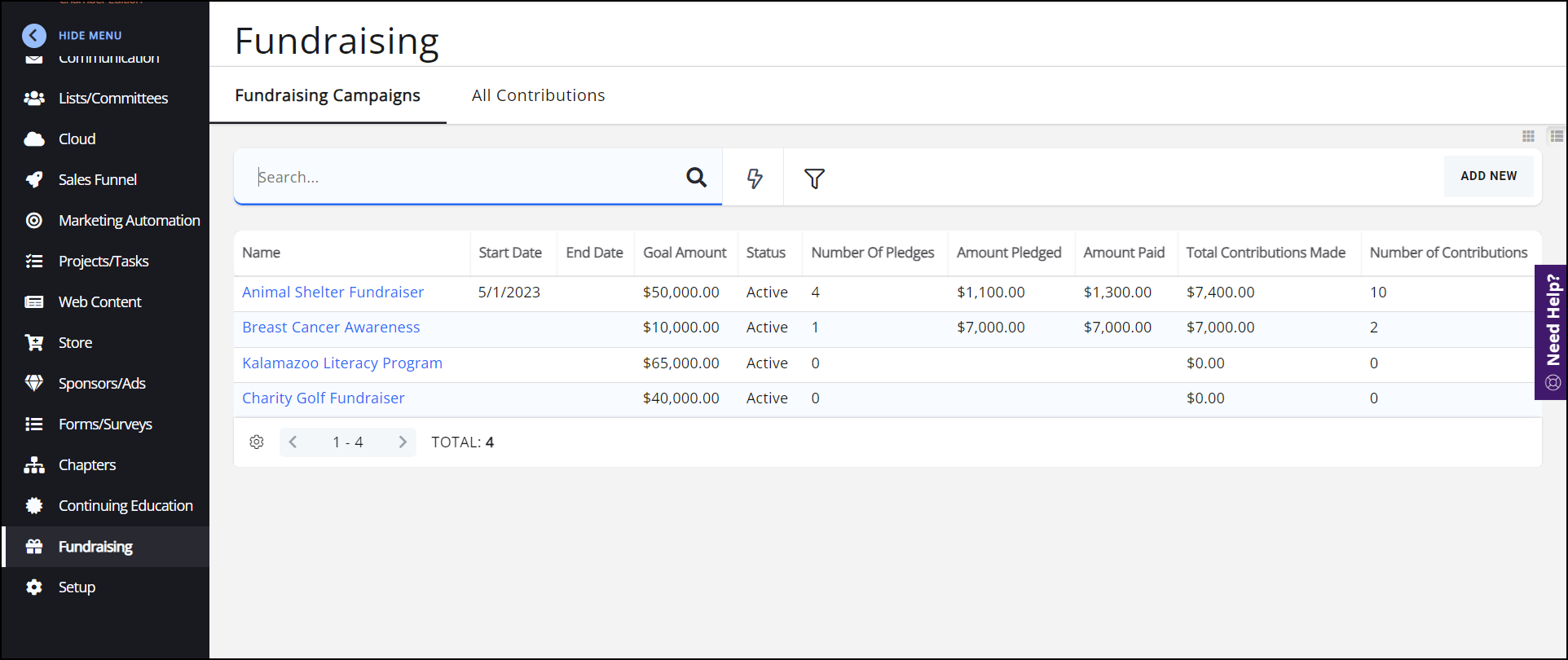
Task: Collapse sidebar with Hide Menu arrow
Action: 34,35
